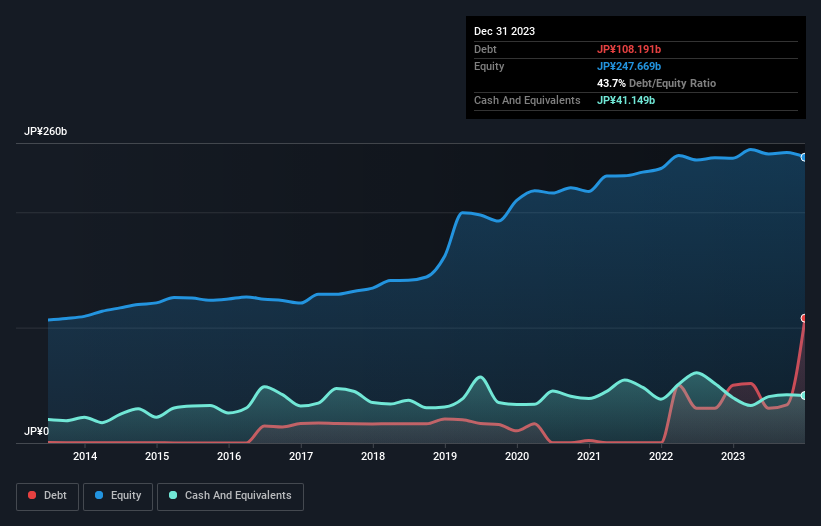This screenshot has width=821, height=526.
Task: Select the 2019 x-axis year label
Action: (x=445, y=457)
